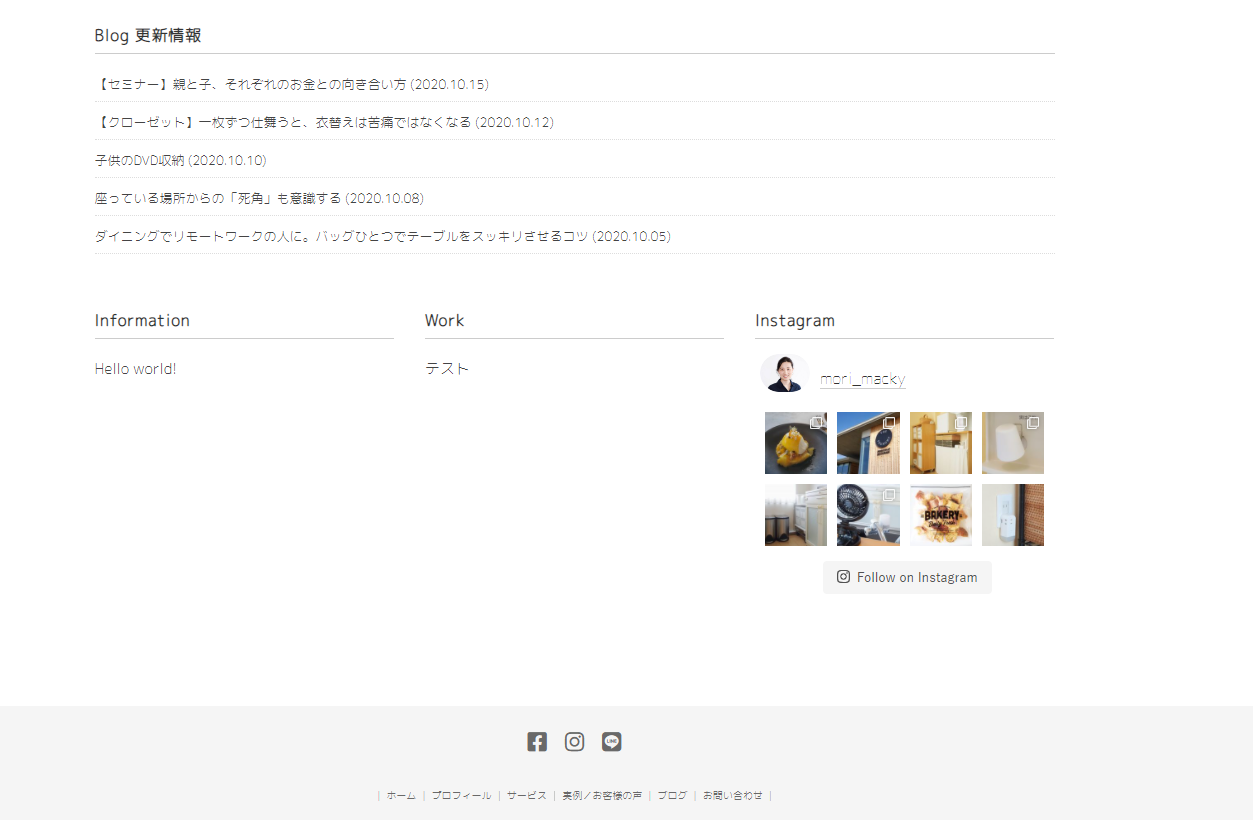
Task: Open the 座っている場所からの「死角」 blog post
Action: pyautogui.click(x=259, y=198)
